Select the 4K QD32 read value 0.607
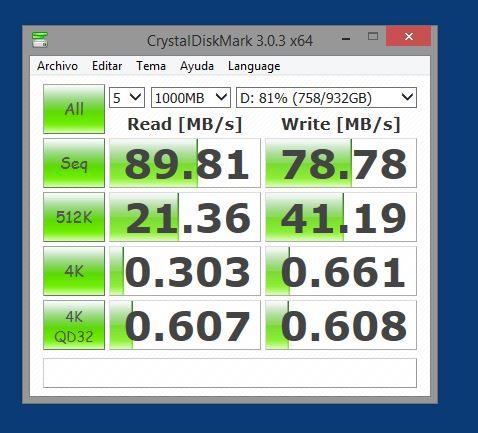 click(185, 325)
